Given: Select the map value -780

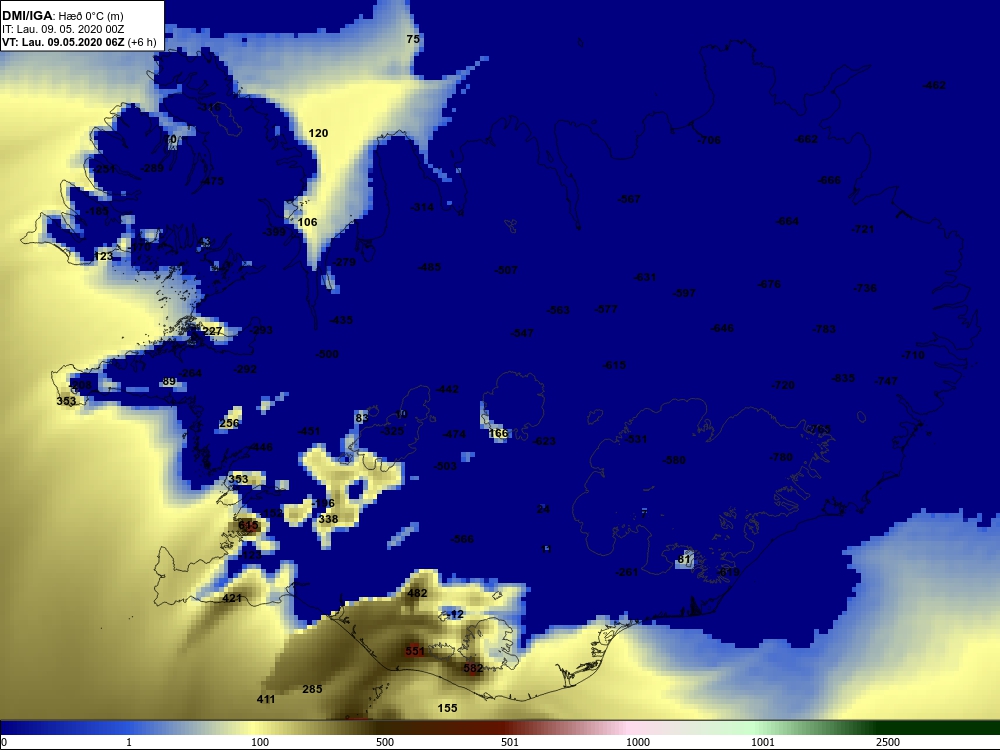Looking at the screenshot, I should click(781, 457).
